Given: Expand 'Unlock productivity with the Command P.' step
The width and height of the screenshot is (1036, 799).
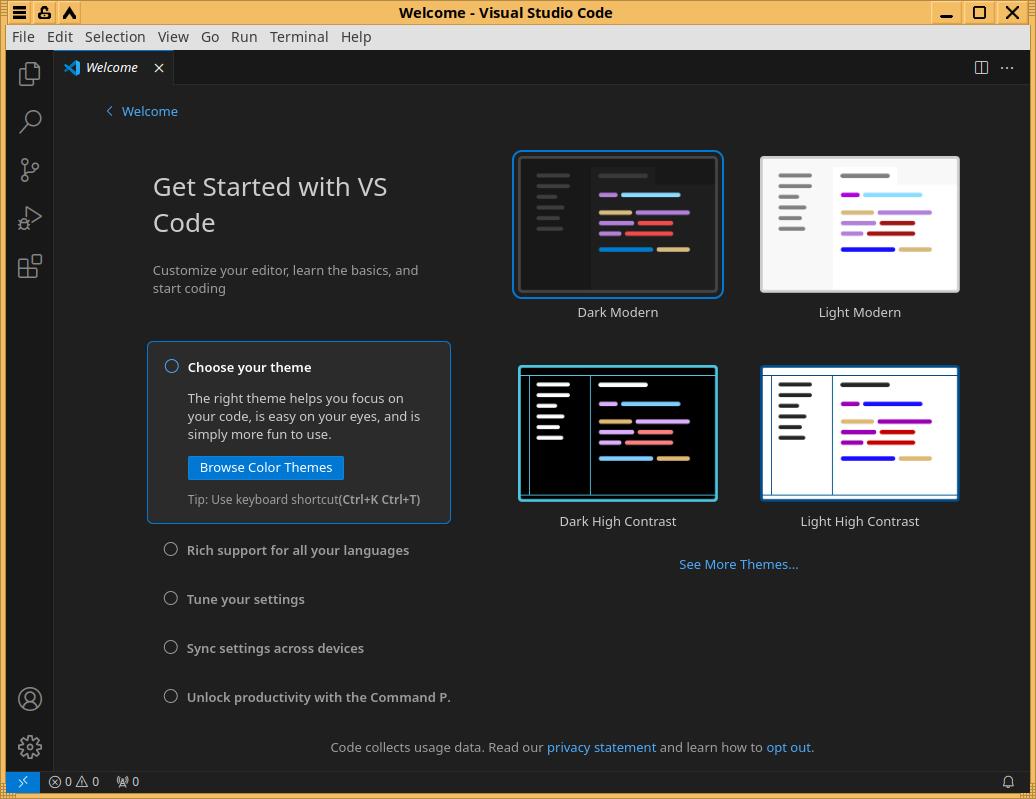Looking at the screenshot, I should [x=318, y=697].
